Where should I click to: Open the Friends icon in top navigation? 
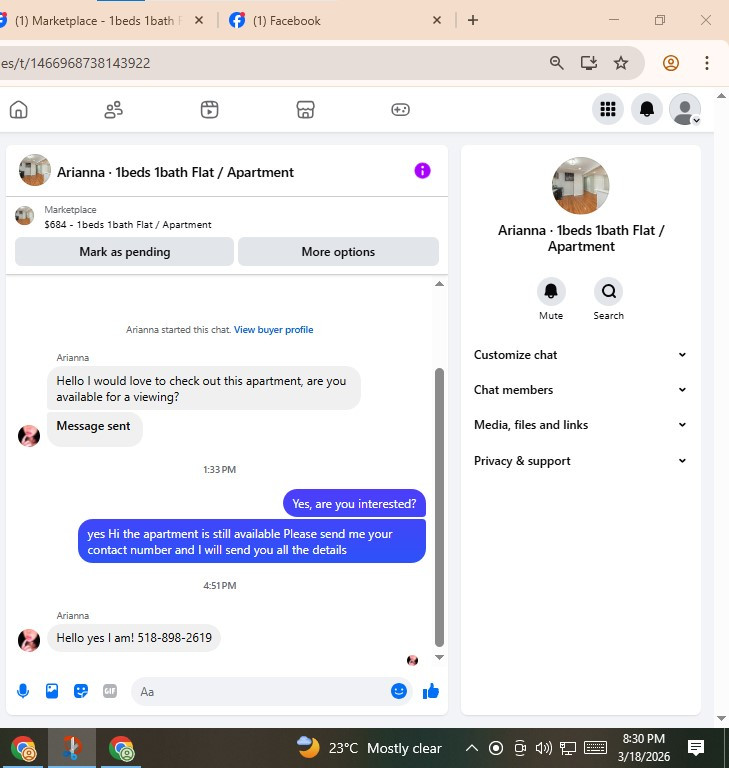click(114, 109)
